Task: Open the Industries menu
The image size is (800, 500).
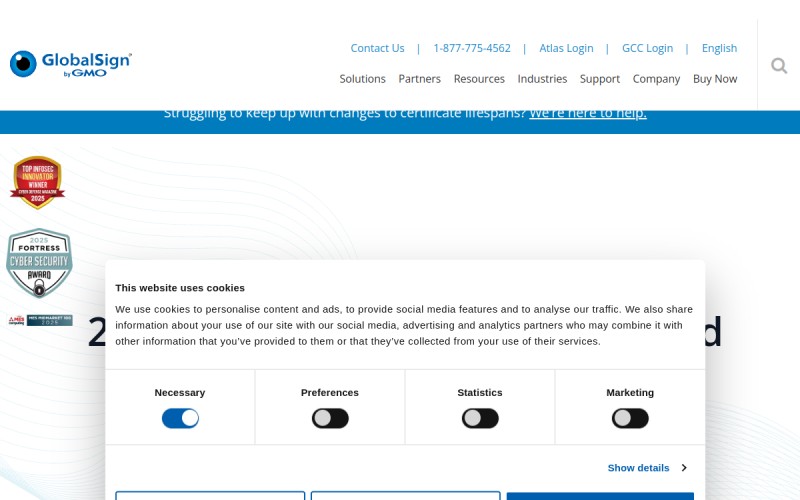Action: (542, 79)
